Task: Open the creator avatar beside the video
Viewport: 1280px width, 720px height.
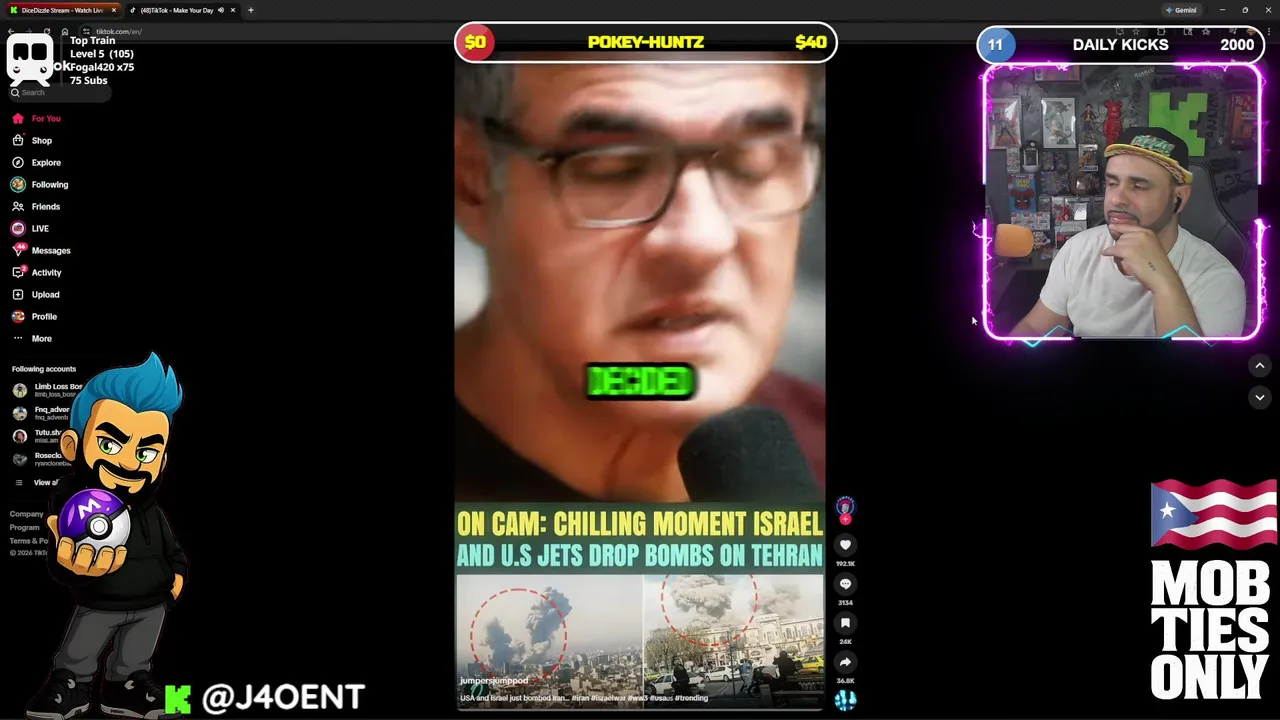Action: pyautogui.click(x=845, y=506)
